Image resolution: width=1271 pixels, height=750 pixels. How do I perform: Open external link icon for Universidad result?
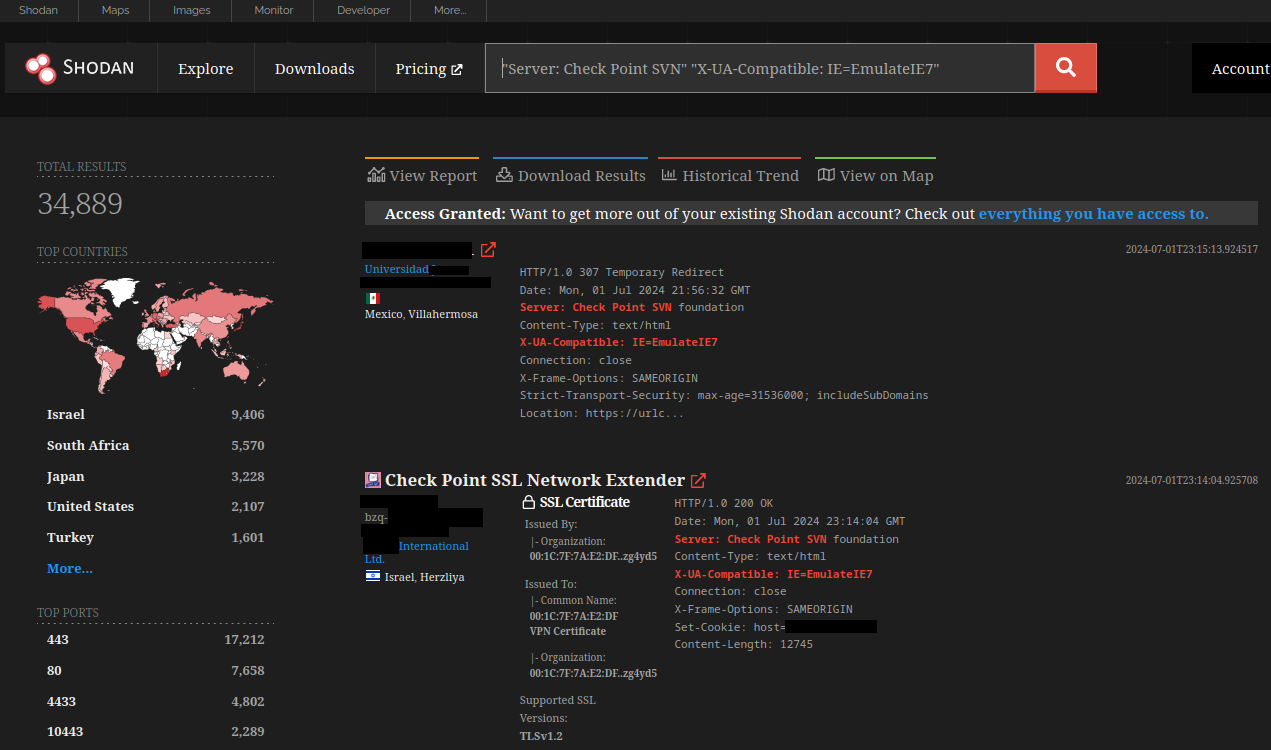tap(488, 250)
